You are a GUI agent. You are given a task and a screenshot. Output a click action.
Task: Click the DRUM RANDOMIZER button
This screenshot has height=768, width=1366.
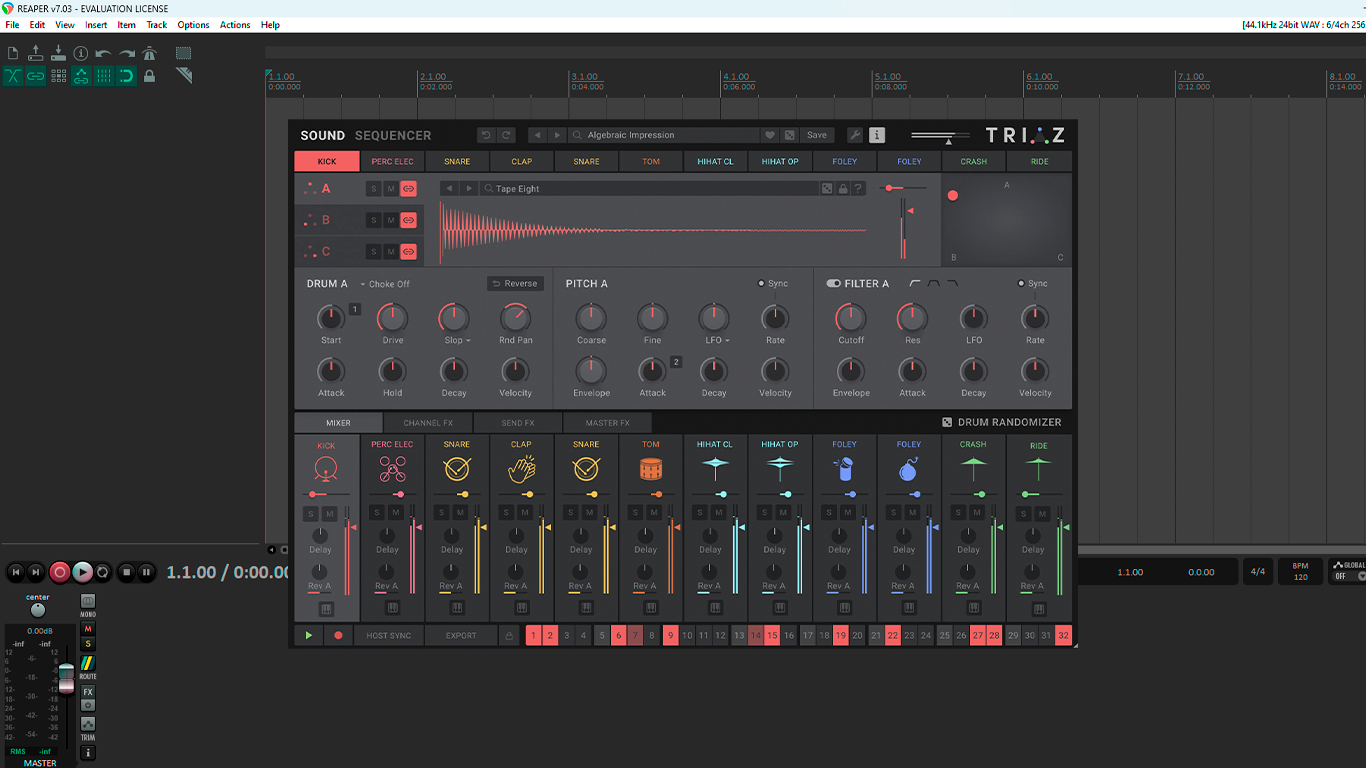(1002, 422)
